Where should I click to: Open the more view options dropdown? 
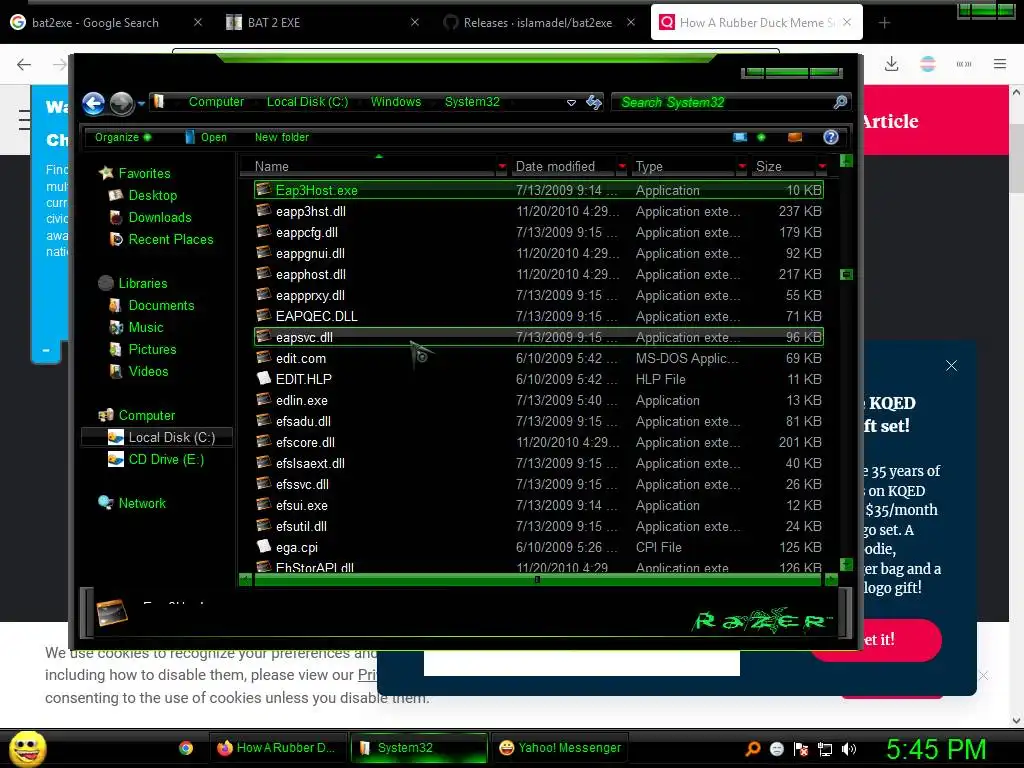click(x=761, y=137)
